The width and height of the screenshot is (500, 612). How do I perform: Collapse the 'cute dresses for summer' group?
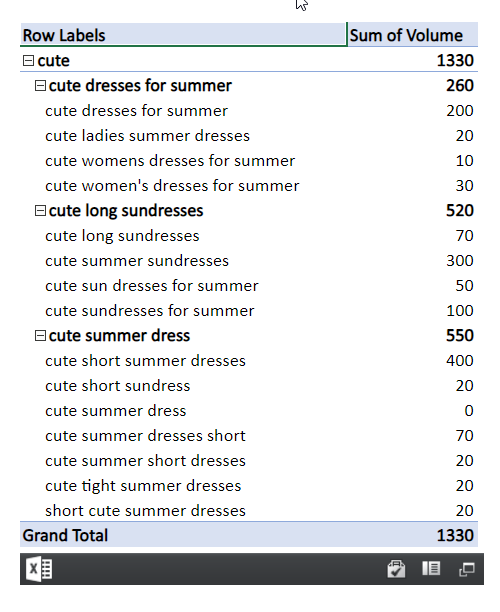pyautogui.click(x=40, y=85)
